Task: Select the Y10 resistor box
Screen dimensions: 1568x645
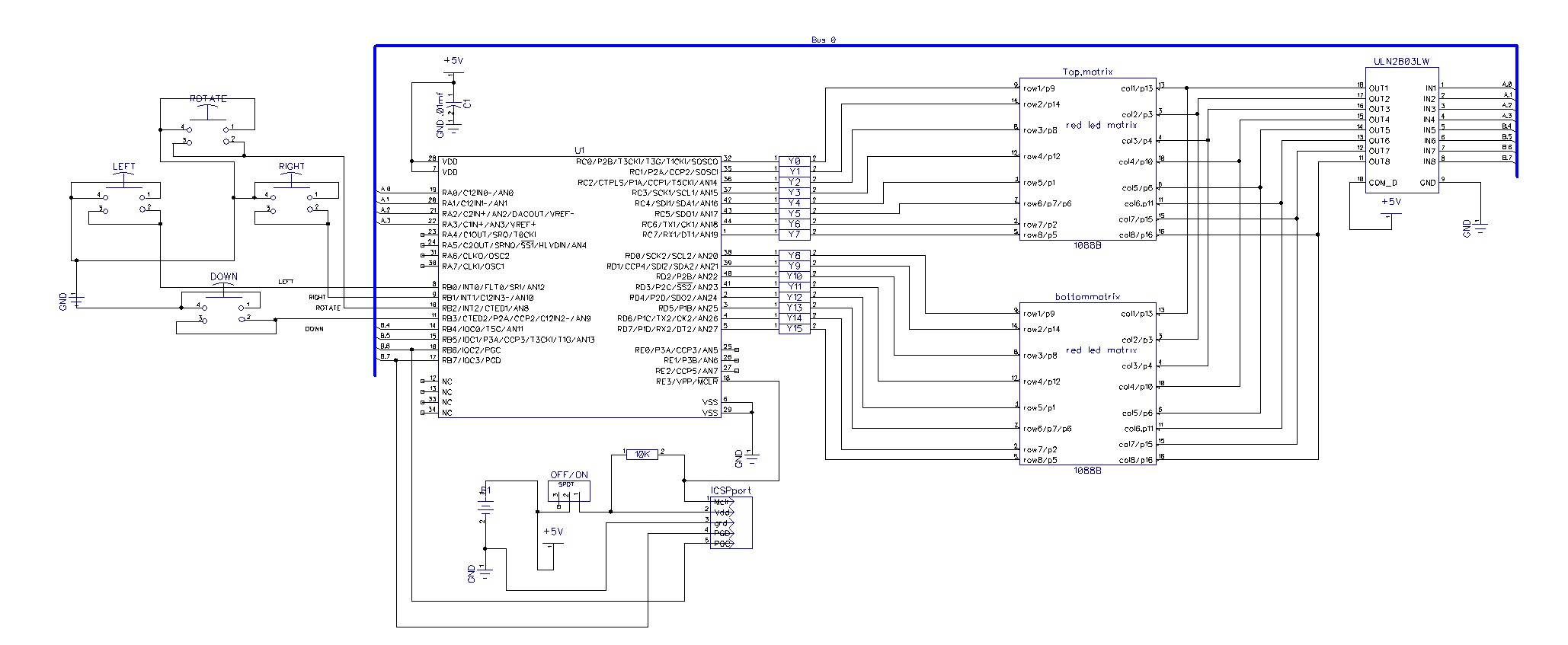Action: 795,276
